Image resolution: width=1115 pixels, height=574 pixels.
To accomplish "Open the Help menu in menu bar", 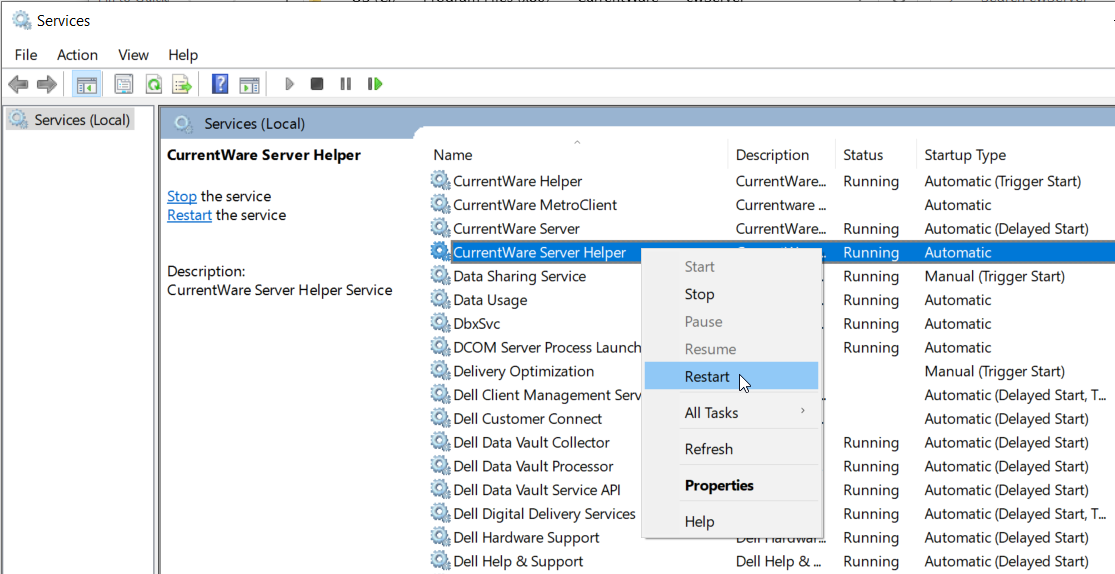I will click(x=183, y=55).
